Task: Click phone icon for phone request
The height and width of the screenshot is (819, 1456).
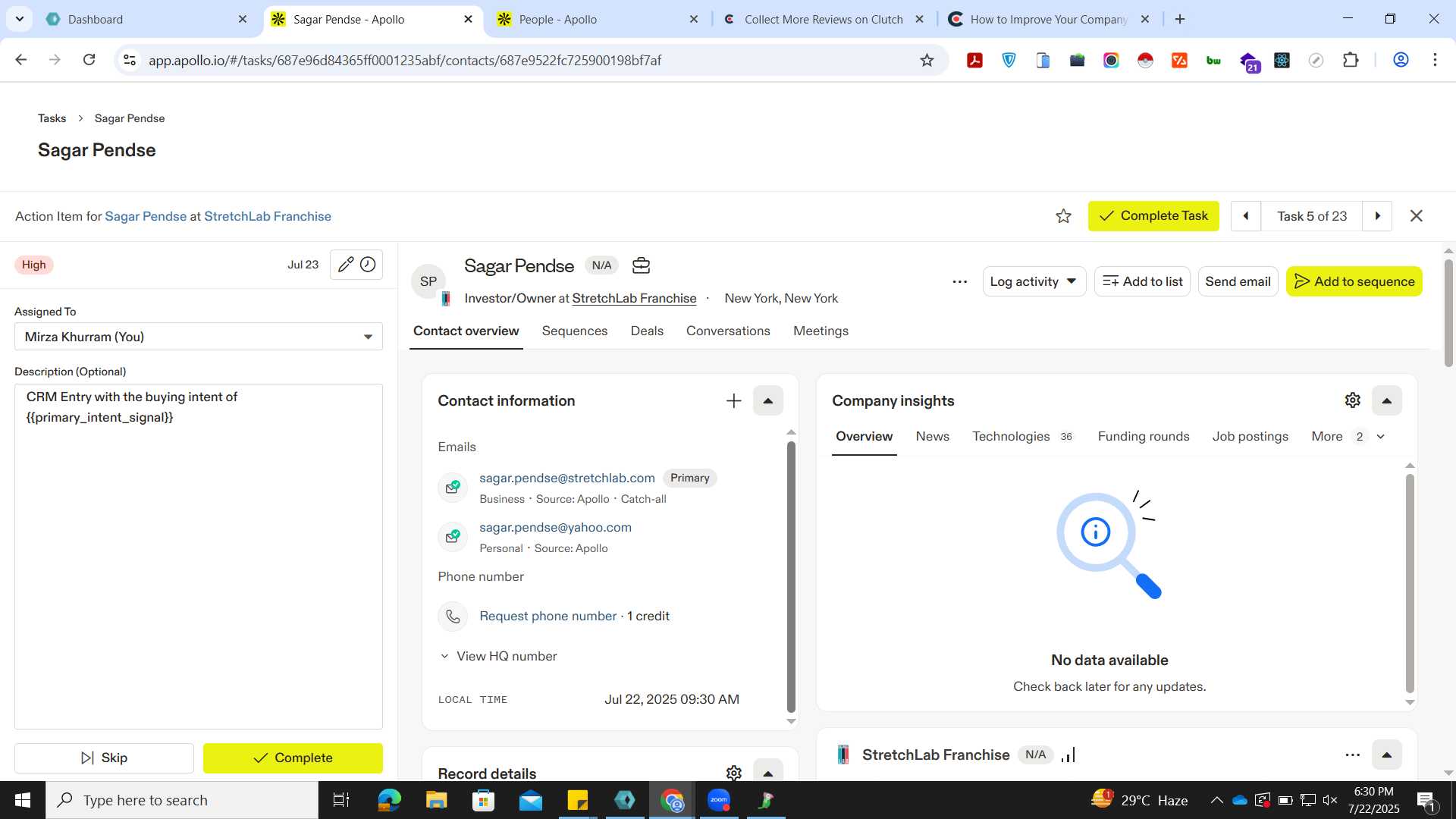Action: (453, 617)
